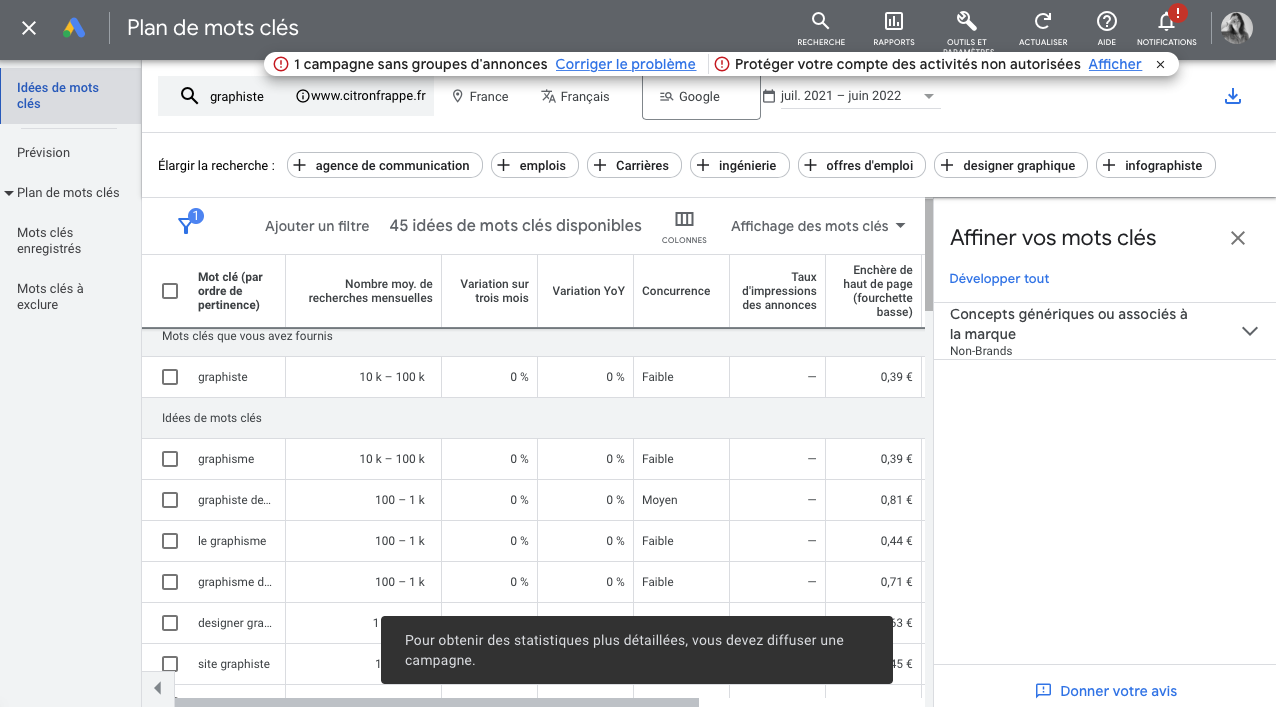Open the Recherche magnifier icon in header
This screenshot has height=707, width=1276.
click(x=820, y=21)
